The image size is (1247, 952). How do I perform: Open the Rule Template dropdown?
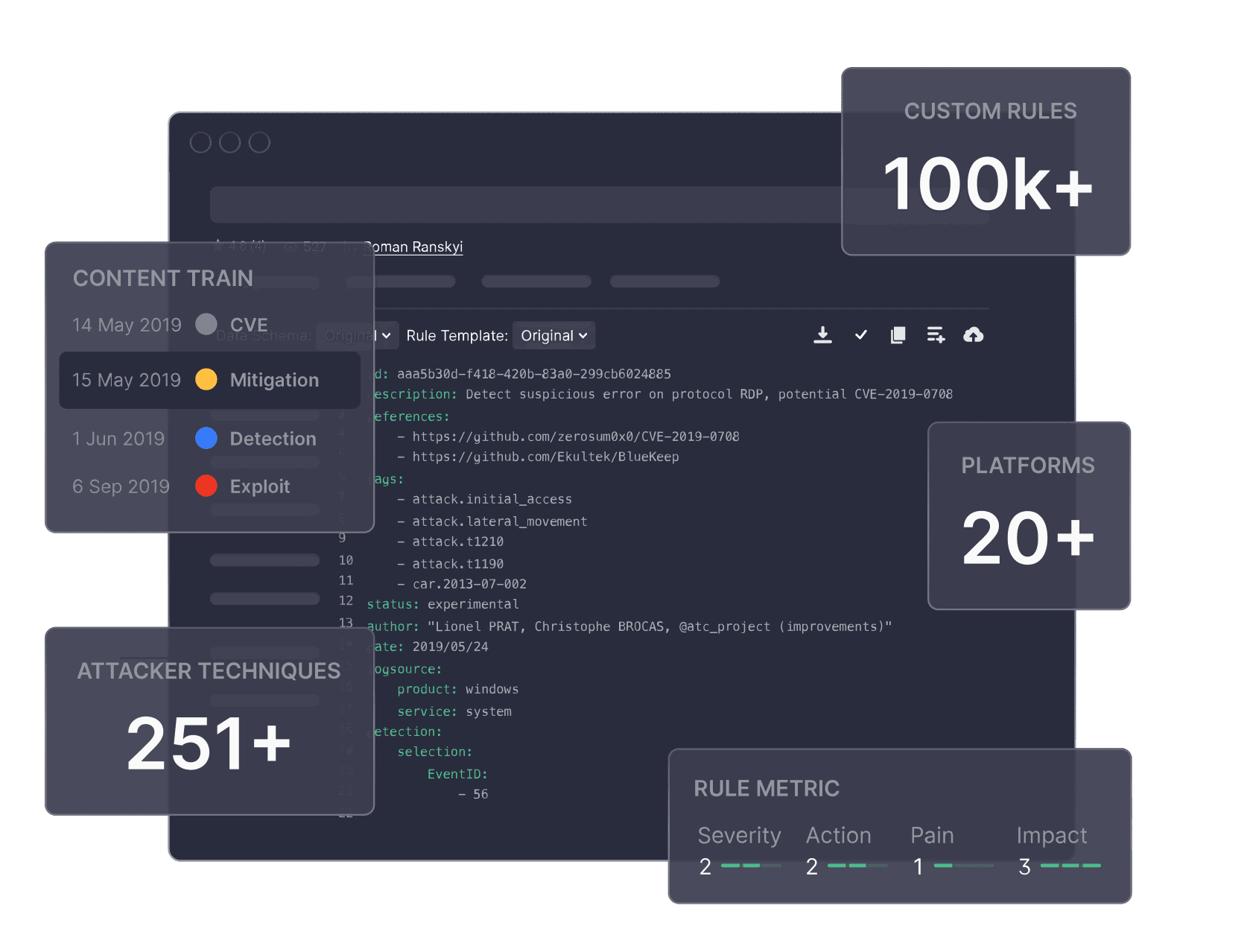click(x=553, y=336)
